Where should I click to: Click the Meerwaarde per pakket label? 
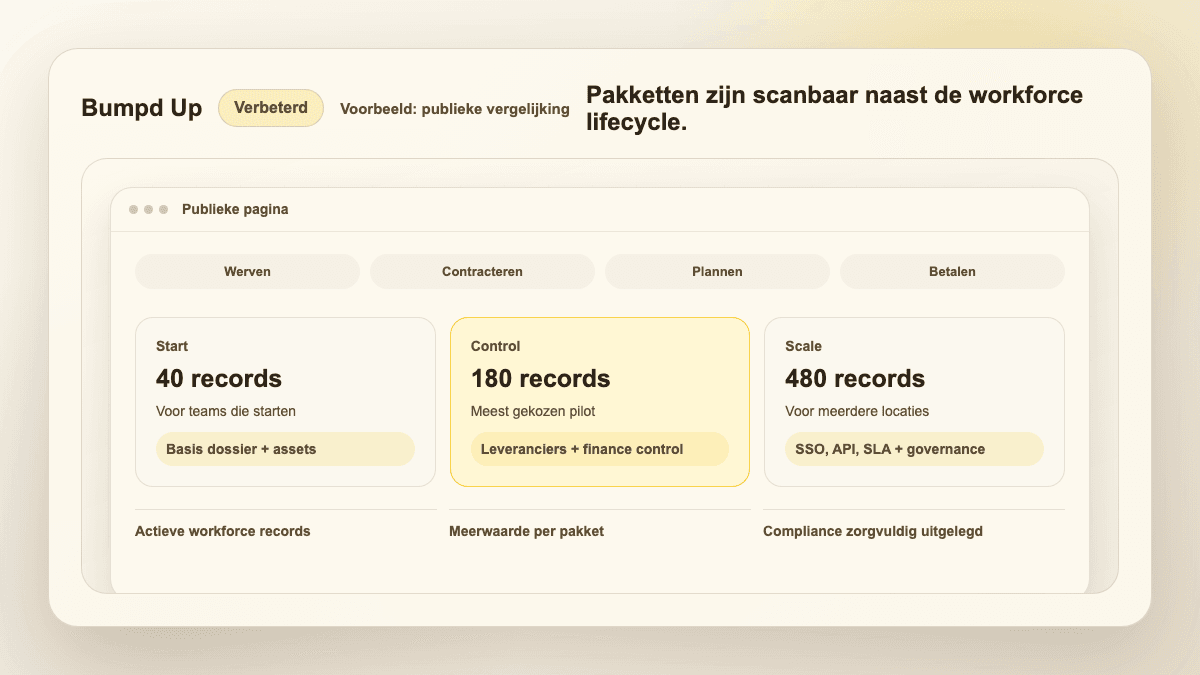tap(526, 531)
